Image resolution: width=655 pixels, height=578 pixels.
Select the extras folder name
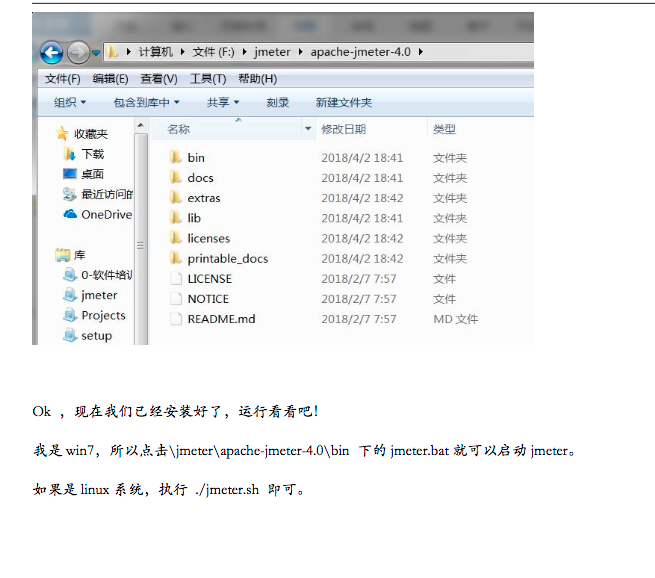click(x=204, y=198)
